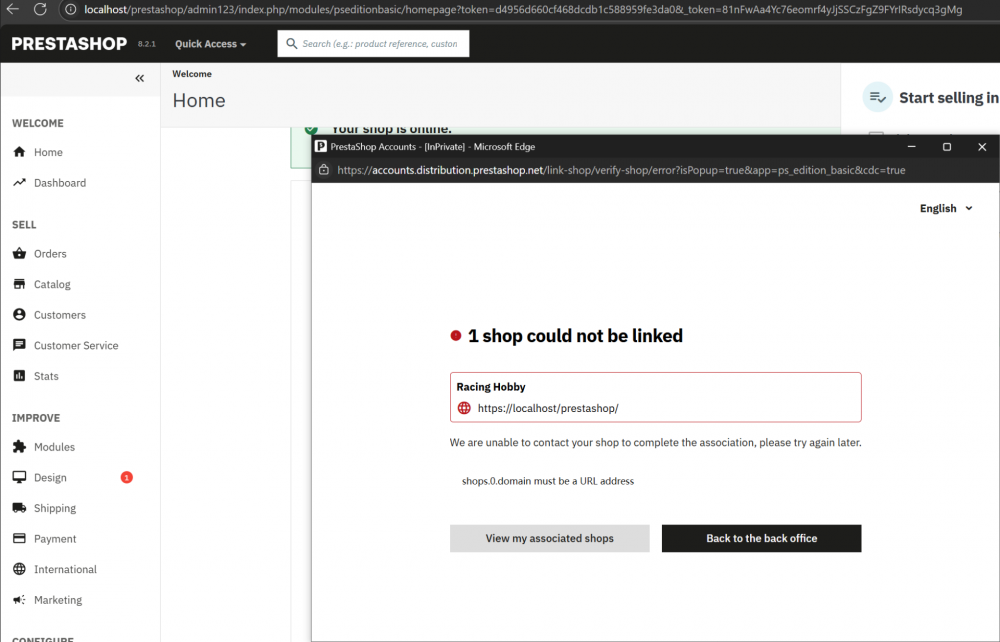This screenshot has width=1000, height=642.
Task: Open the Customers menu item
Action: click(x=59, y=315)
